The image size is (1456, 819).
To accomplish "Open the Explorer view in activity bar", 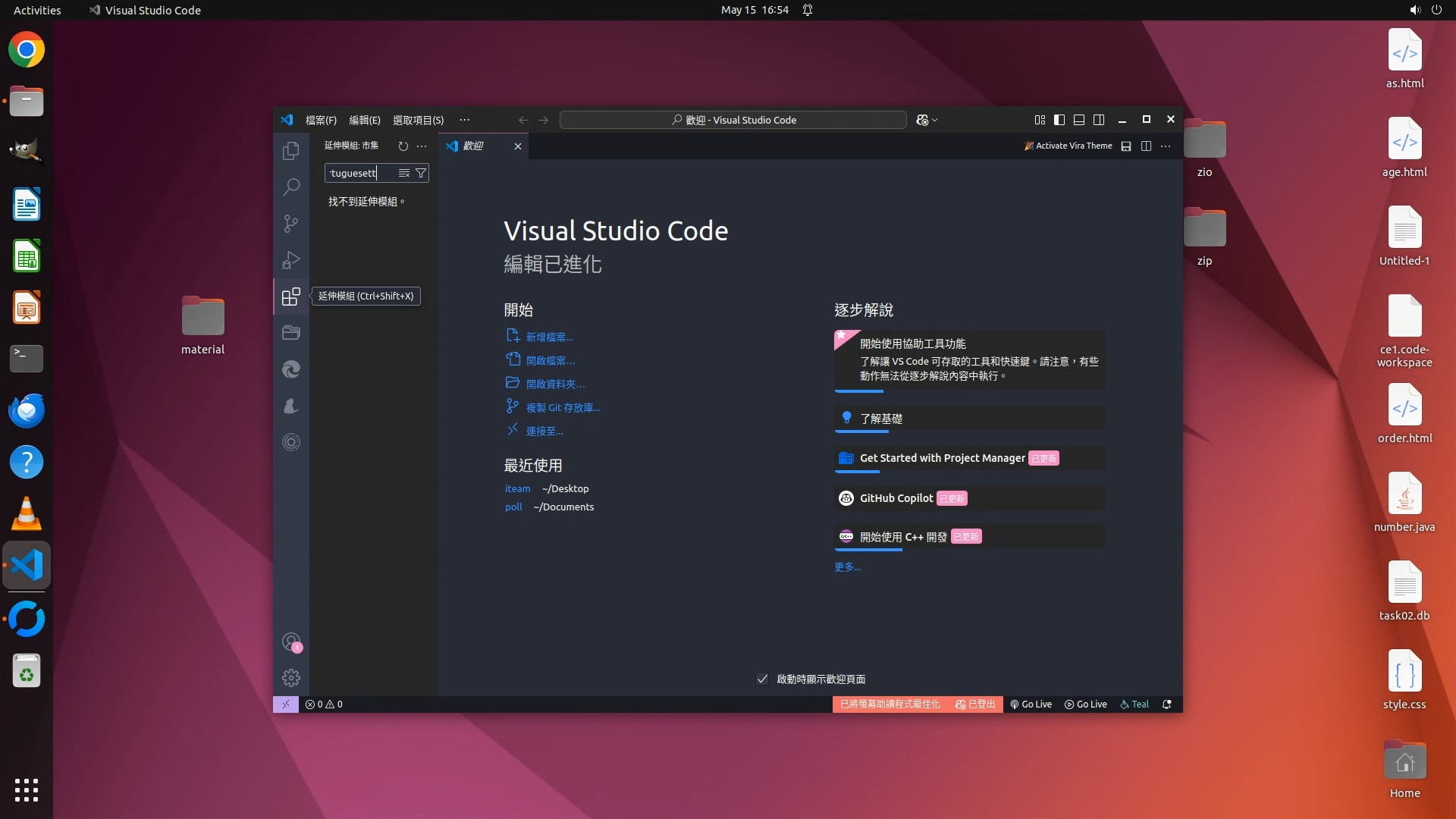I will 291,151.
